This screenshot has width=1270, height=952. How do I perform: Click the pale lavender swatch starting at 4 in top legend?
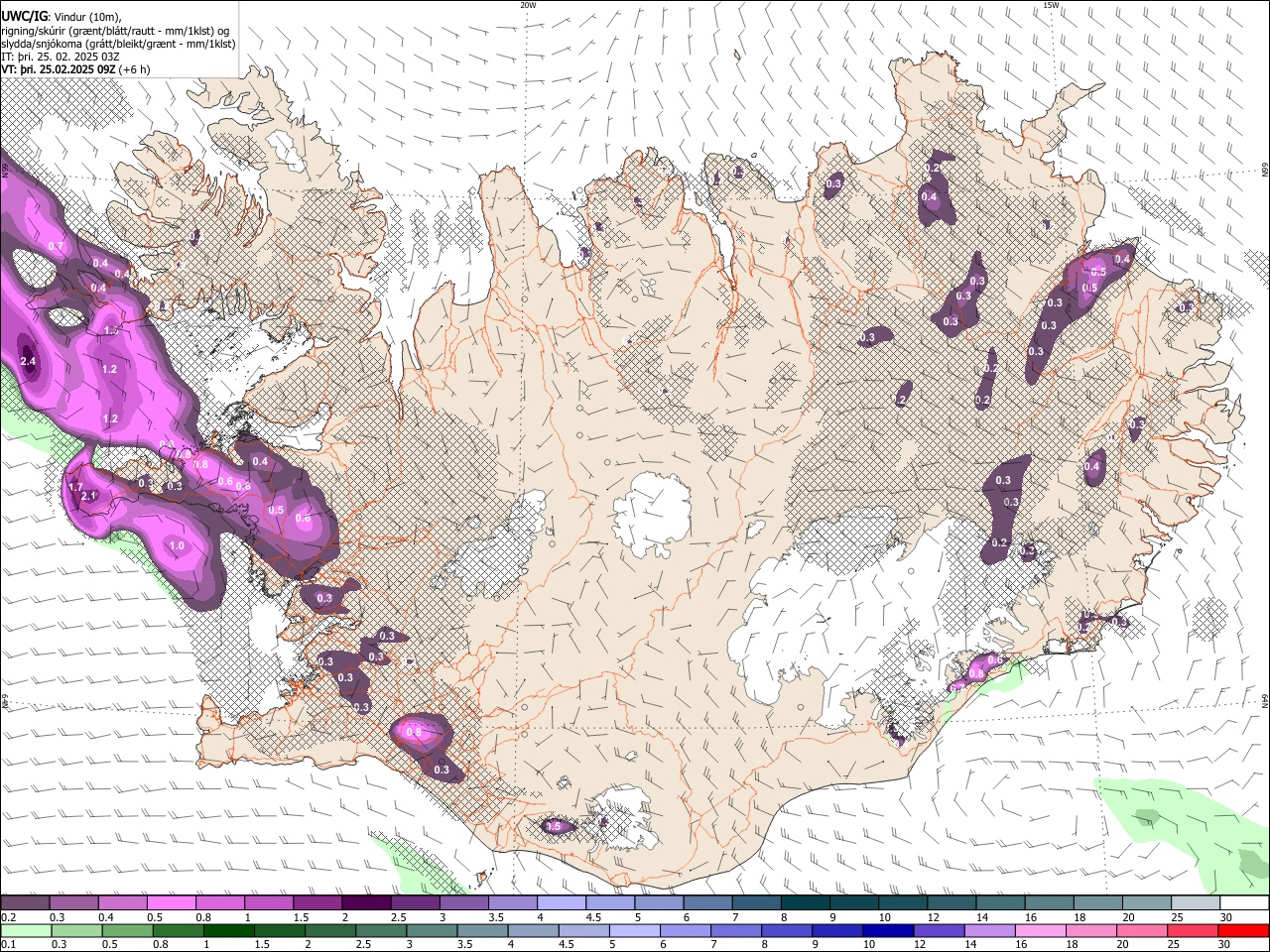click(562, 902)
